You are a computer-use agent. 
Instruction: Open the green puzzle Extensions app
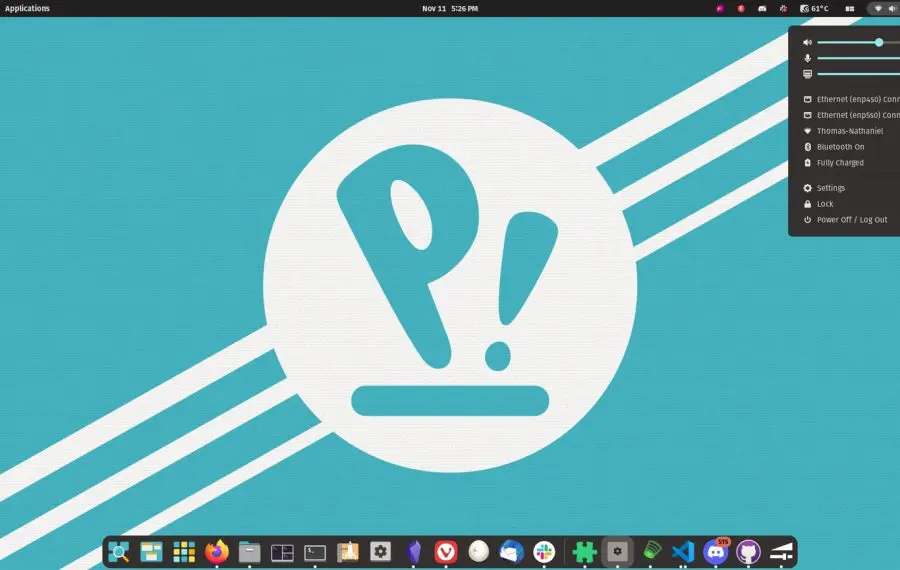click(585, 552)
